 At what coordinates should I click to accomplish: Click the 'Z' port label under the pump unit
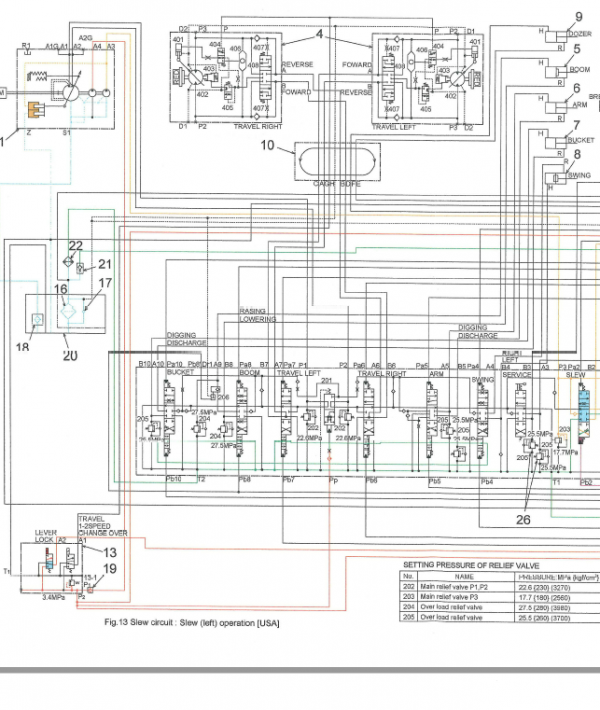pyautogui.click(x=29, y=133)
